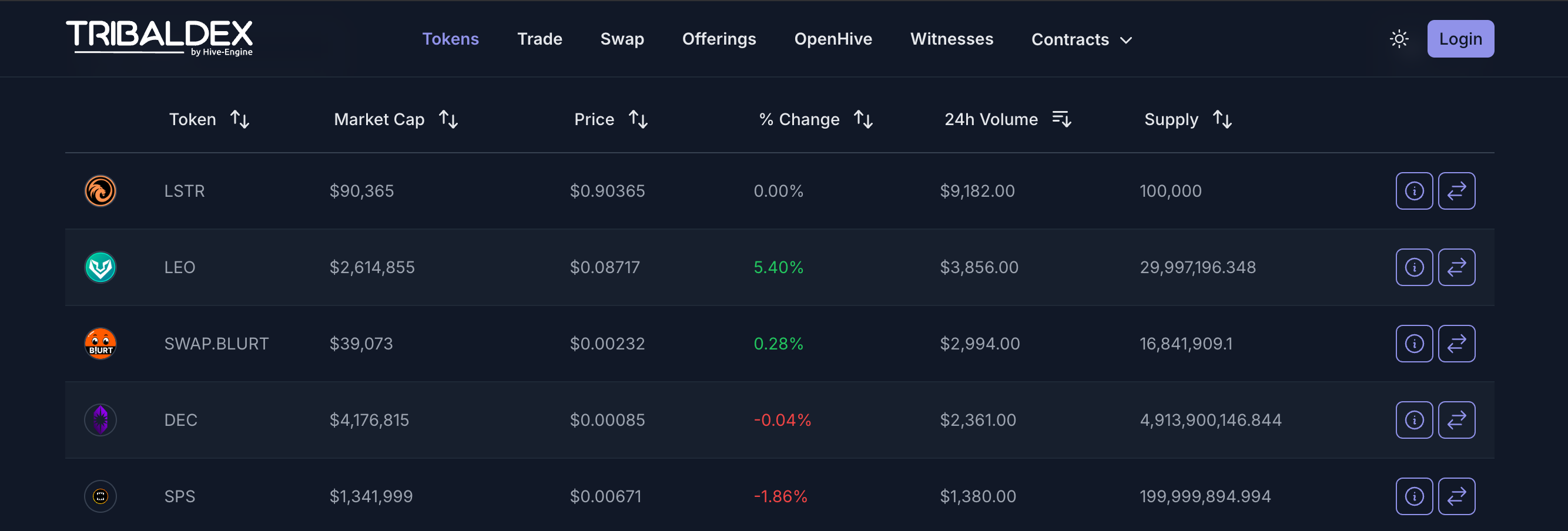This screenshot has width=1568, height=531.
Task: Toggle sort order on 24h Volume column
Action: [1061, 119]
